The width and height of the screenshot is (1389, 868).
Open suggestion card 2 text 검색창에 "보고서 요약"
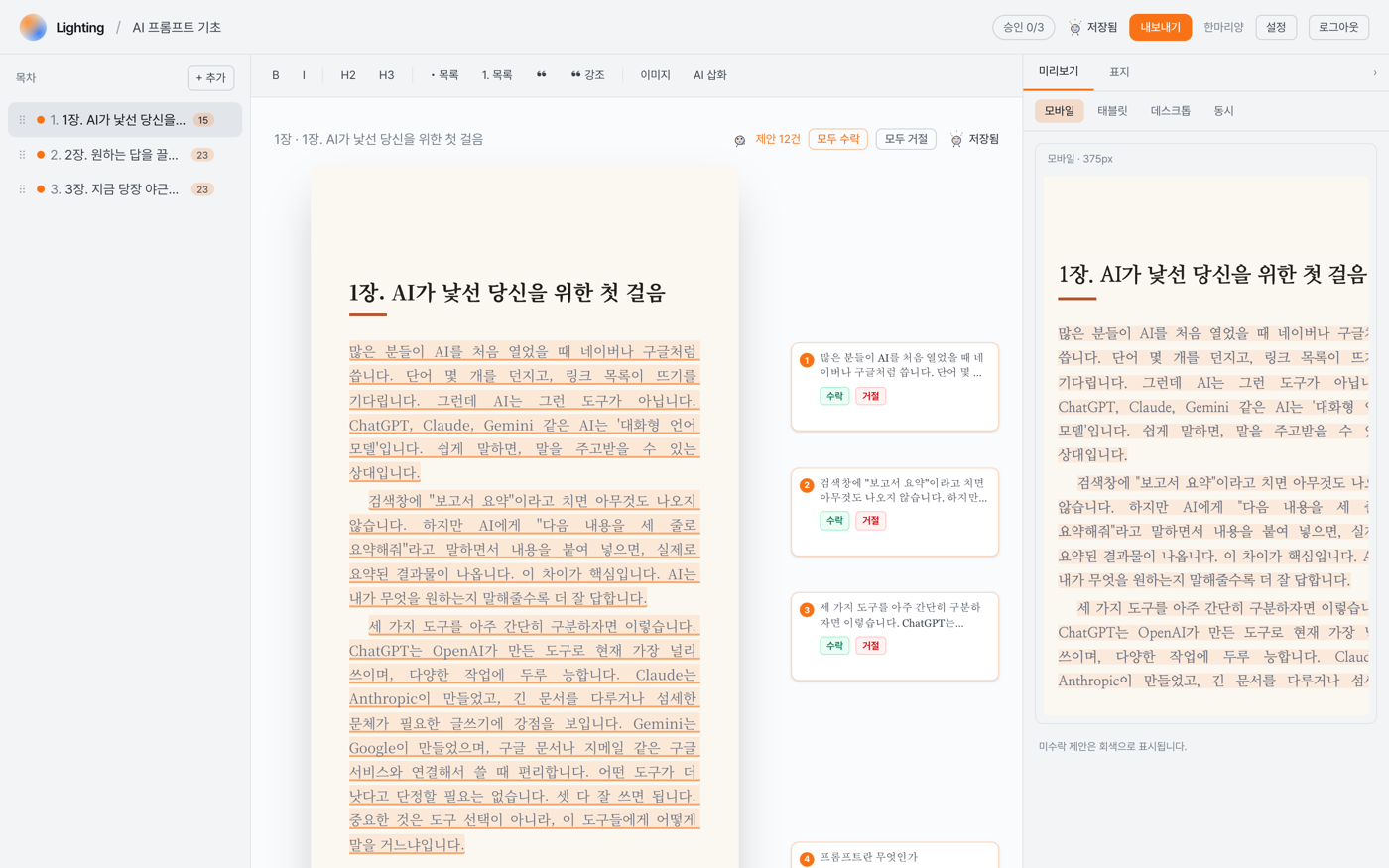(x=904, y=490)
